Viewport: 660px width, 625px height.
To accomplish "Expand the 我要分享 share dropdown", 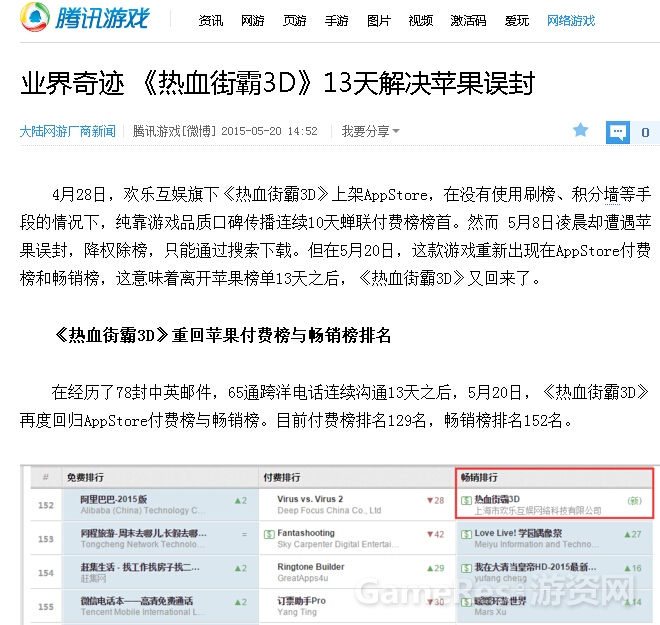I will tap(370, 131).
